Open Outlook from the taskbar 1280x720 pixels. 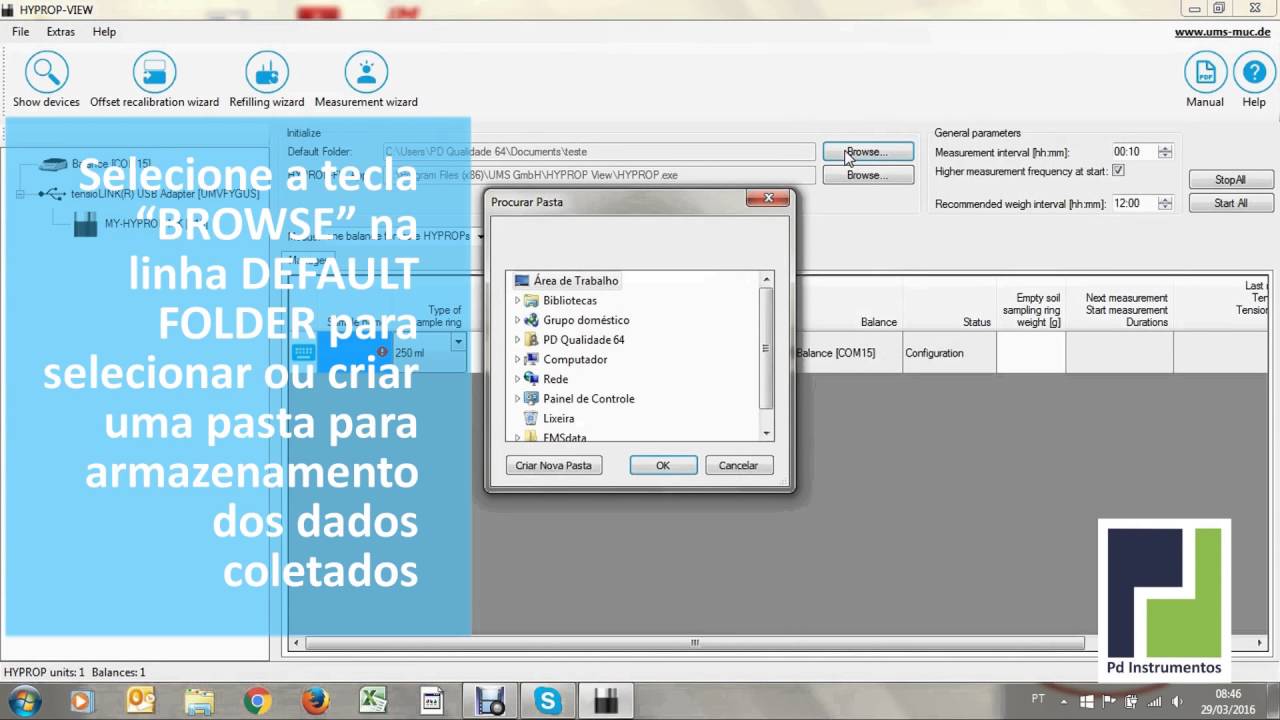[141, 702]
